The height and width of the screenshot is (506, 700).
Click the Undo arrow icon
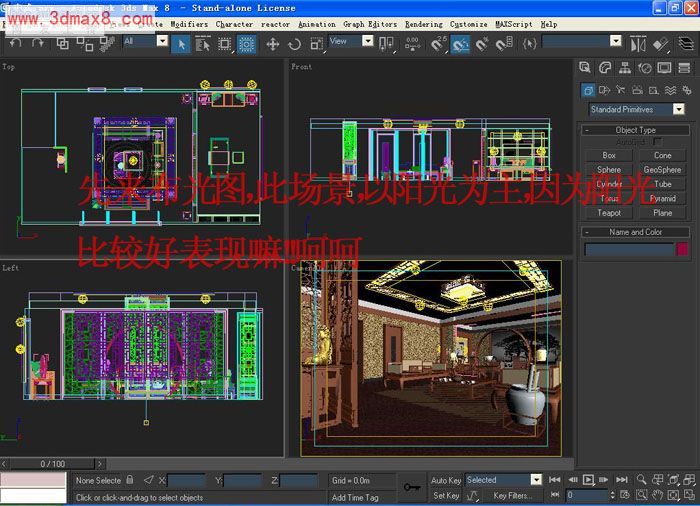pyautogui.click(x=16, y=43)
